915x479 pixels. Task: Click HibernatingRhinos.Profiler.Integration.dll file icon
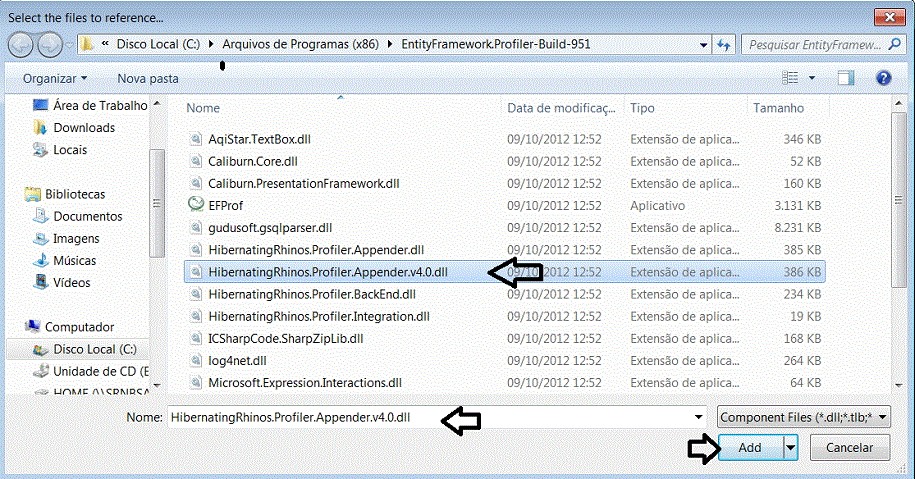pos(196,317)
